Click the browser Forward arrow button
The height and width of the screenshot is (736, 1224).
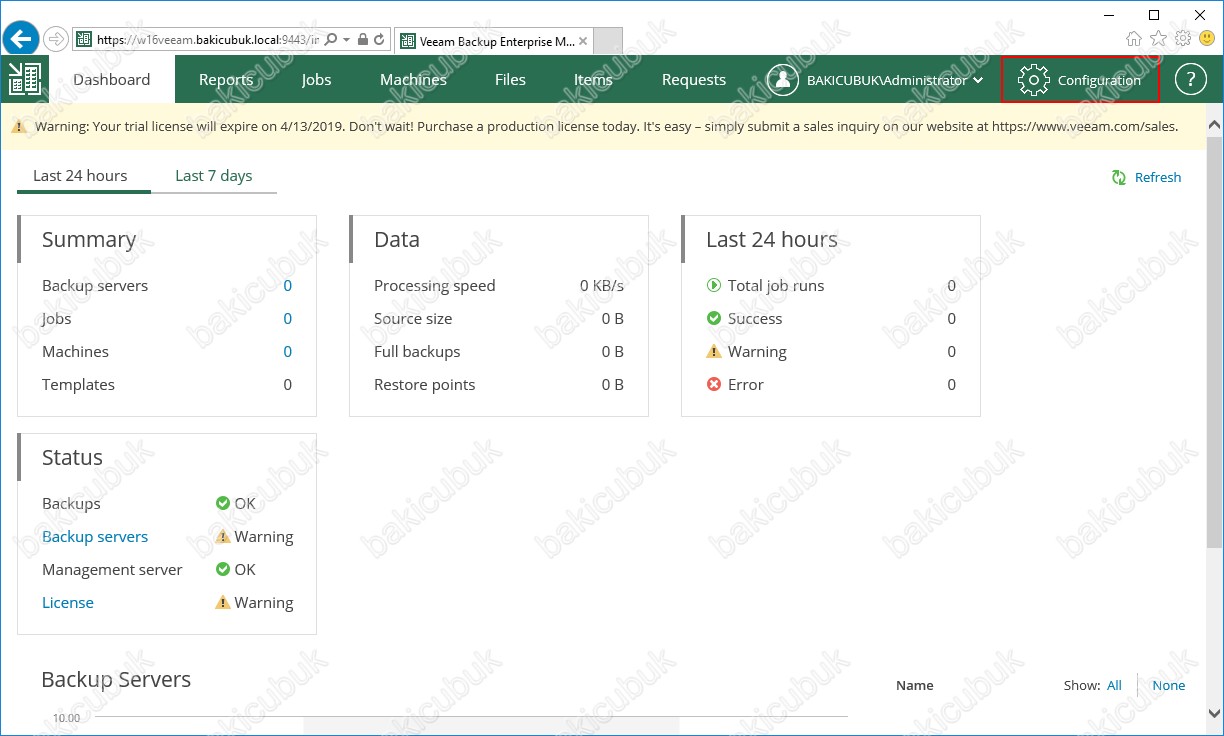tap(56, 39)
